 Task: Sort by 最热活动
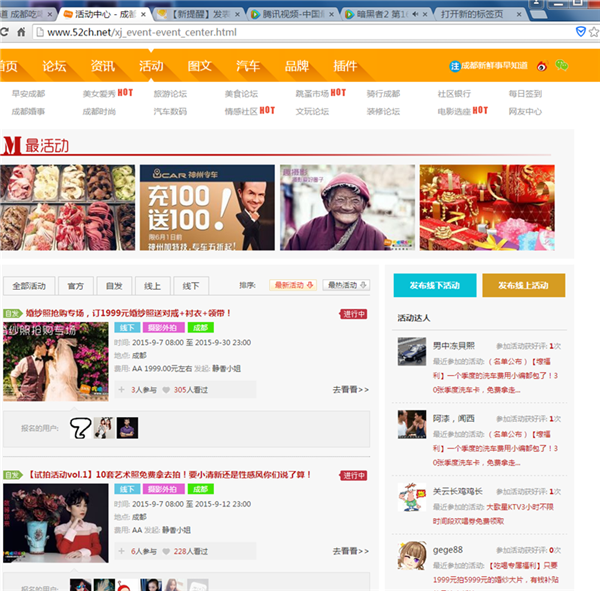[346, 285]
